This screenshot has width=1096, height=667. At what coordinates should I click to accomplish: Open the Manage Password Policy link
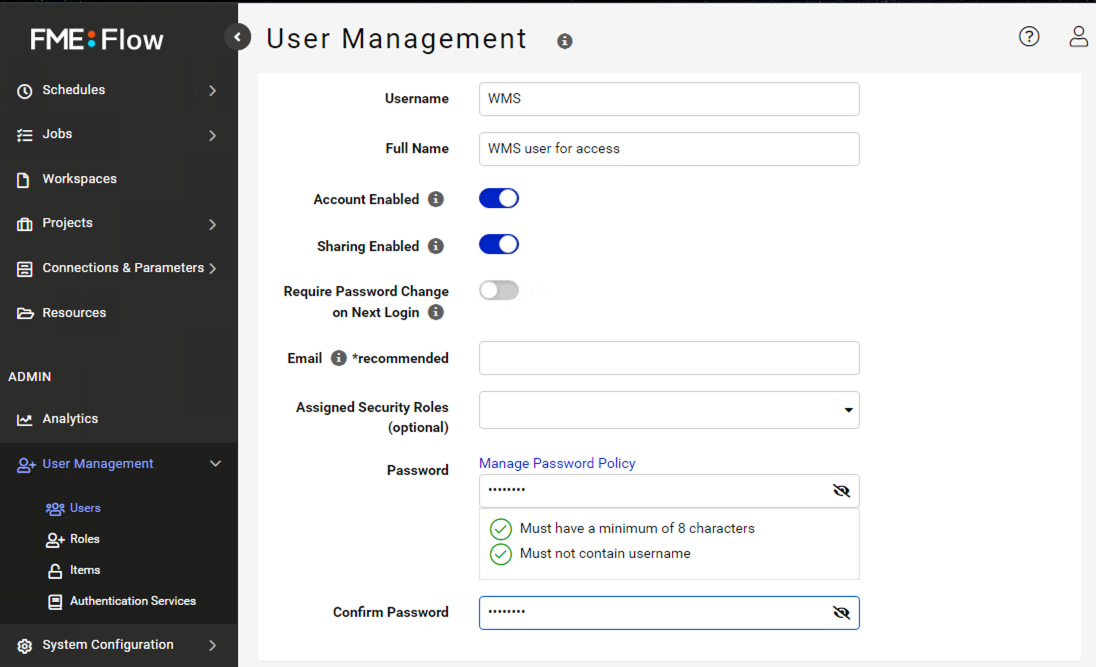[557, 463]
